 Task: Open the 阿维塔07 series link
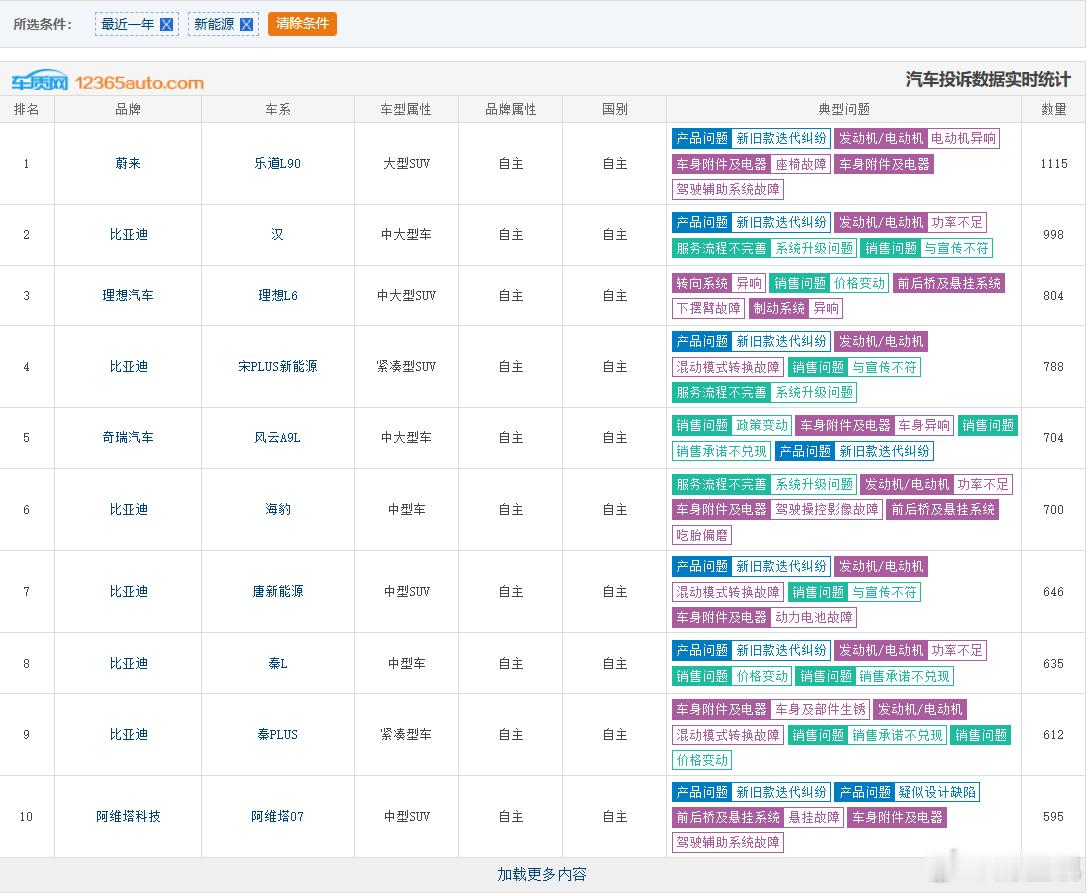point(278,816)
